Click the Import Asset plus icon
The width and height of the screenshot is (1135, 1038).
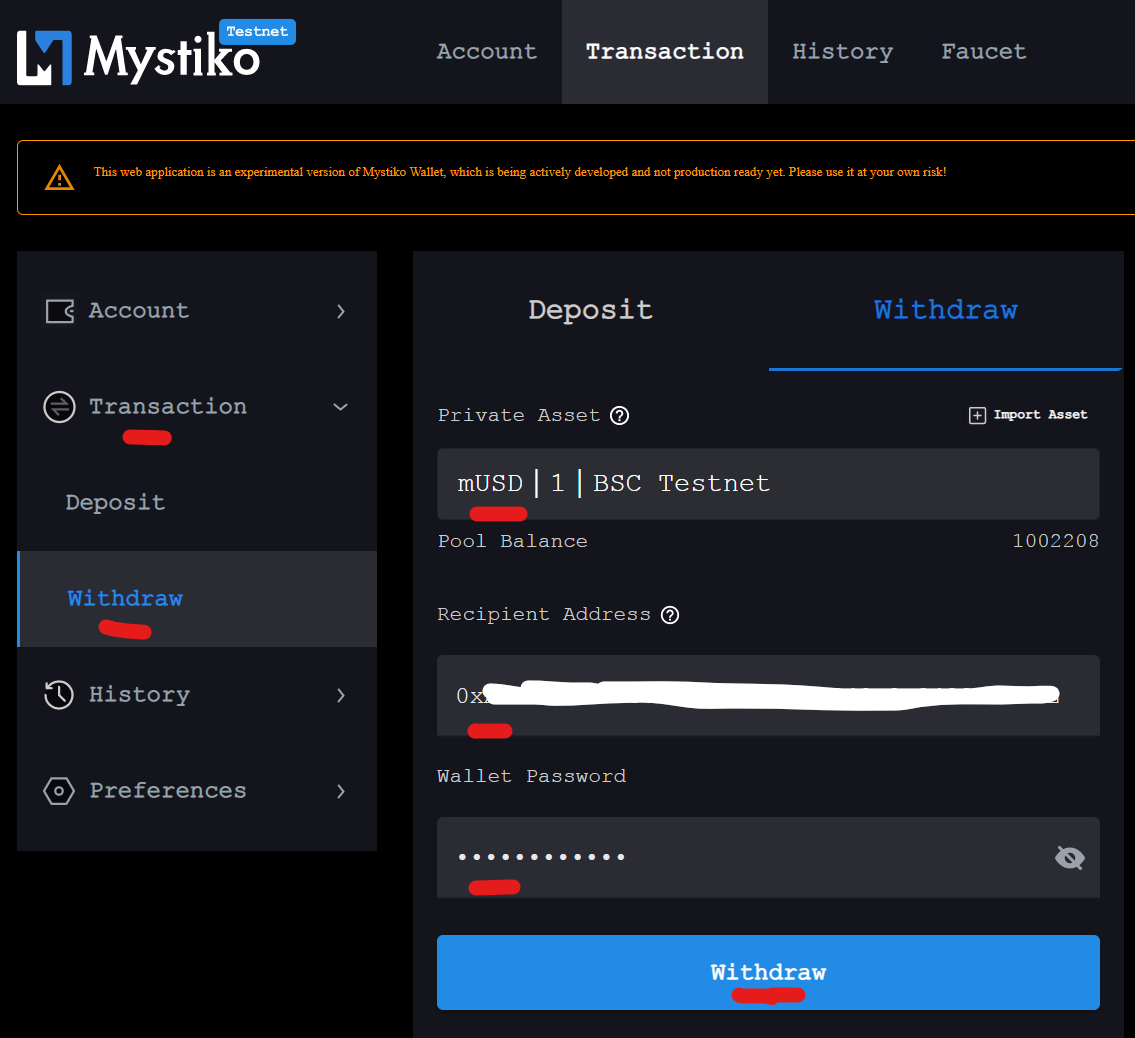click(977, 415)
